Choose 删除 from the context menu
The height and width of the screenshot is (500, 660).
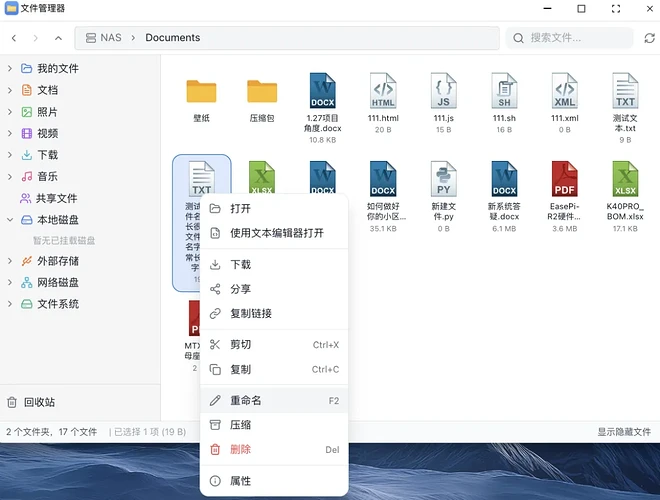click(241, 450)
